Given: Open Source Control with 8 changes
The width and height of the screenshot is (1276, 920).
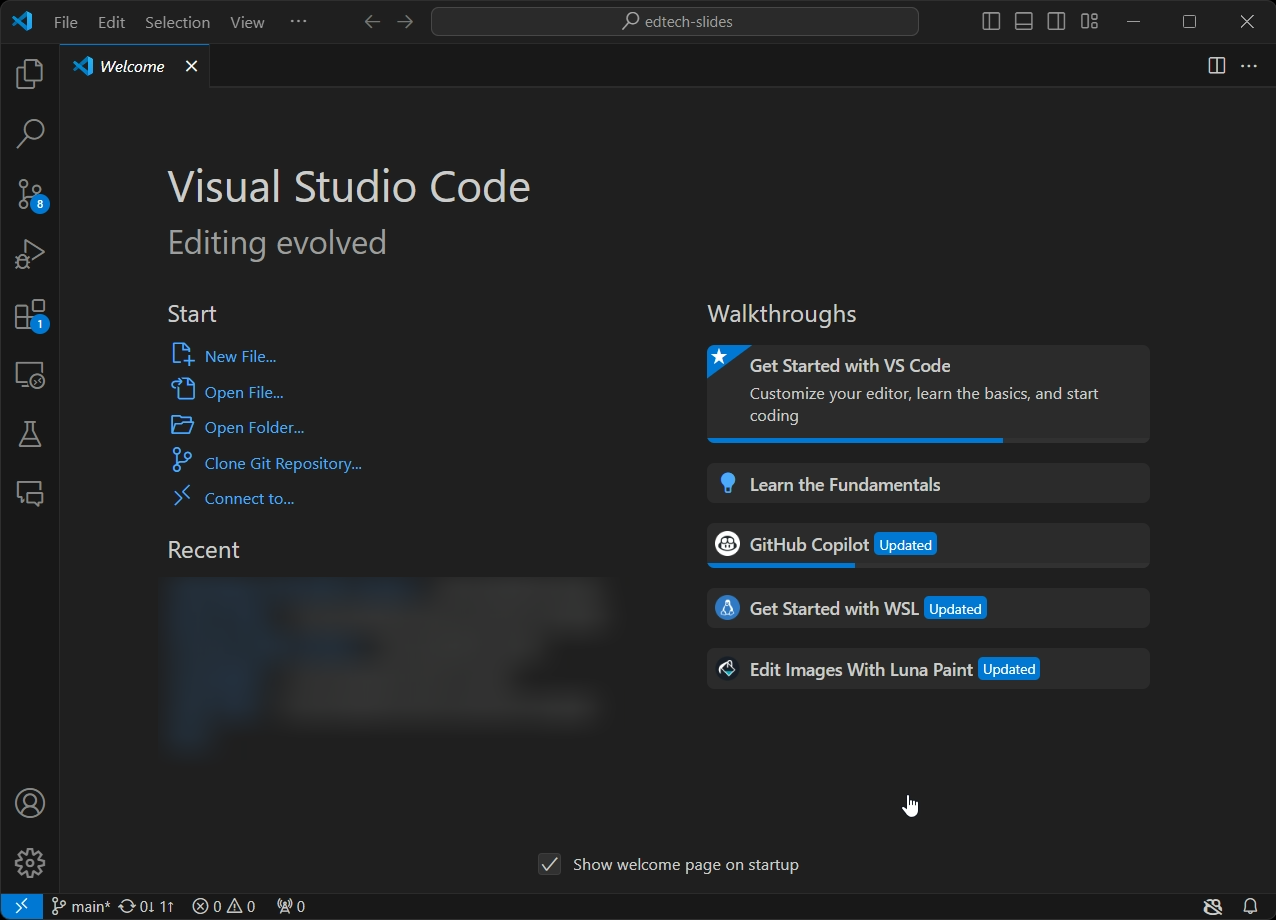Looking at the screenshot, I should [30, 195].
